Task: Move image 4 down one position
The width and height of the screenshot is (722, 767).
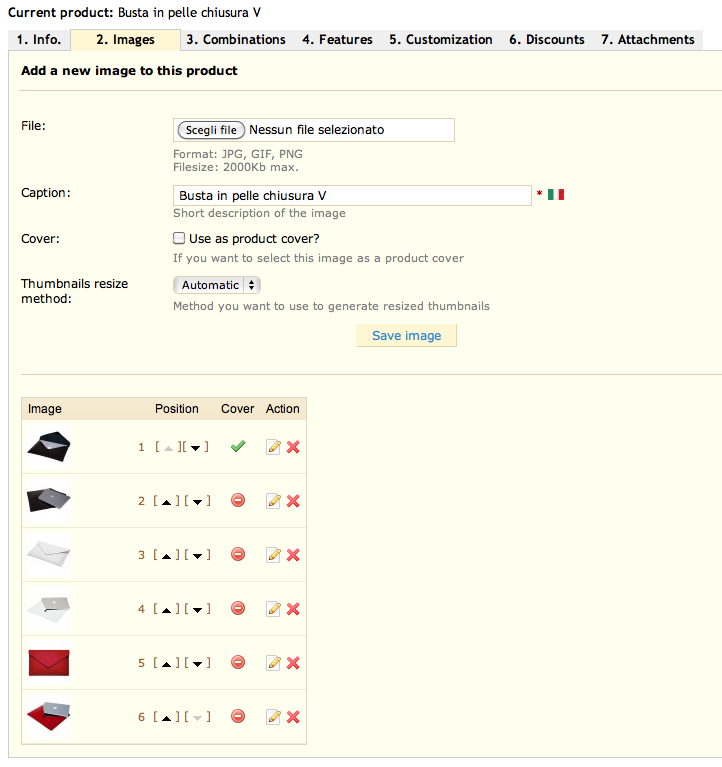Action: coord(198,610)
